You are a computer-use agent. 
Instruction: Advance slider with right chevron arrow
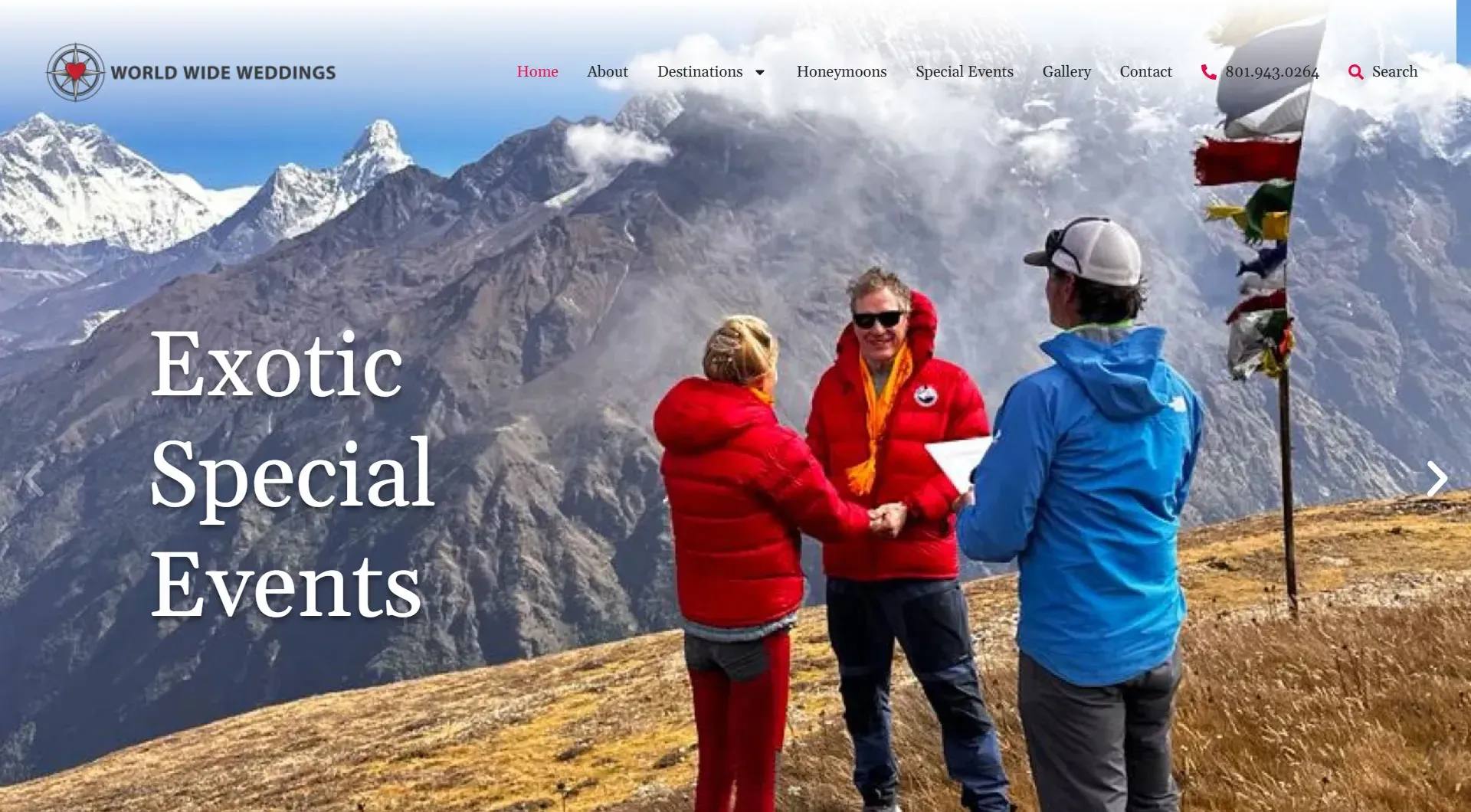[1437, 480]
